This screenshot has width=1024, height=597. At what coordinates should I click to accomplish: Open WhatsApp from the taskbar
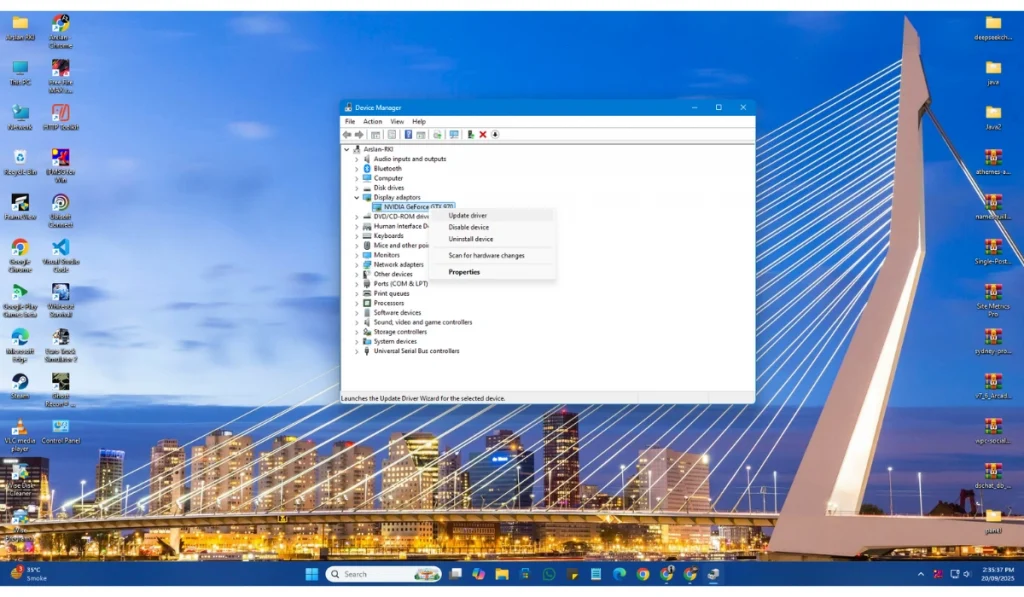549,574
